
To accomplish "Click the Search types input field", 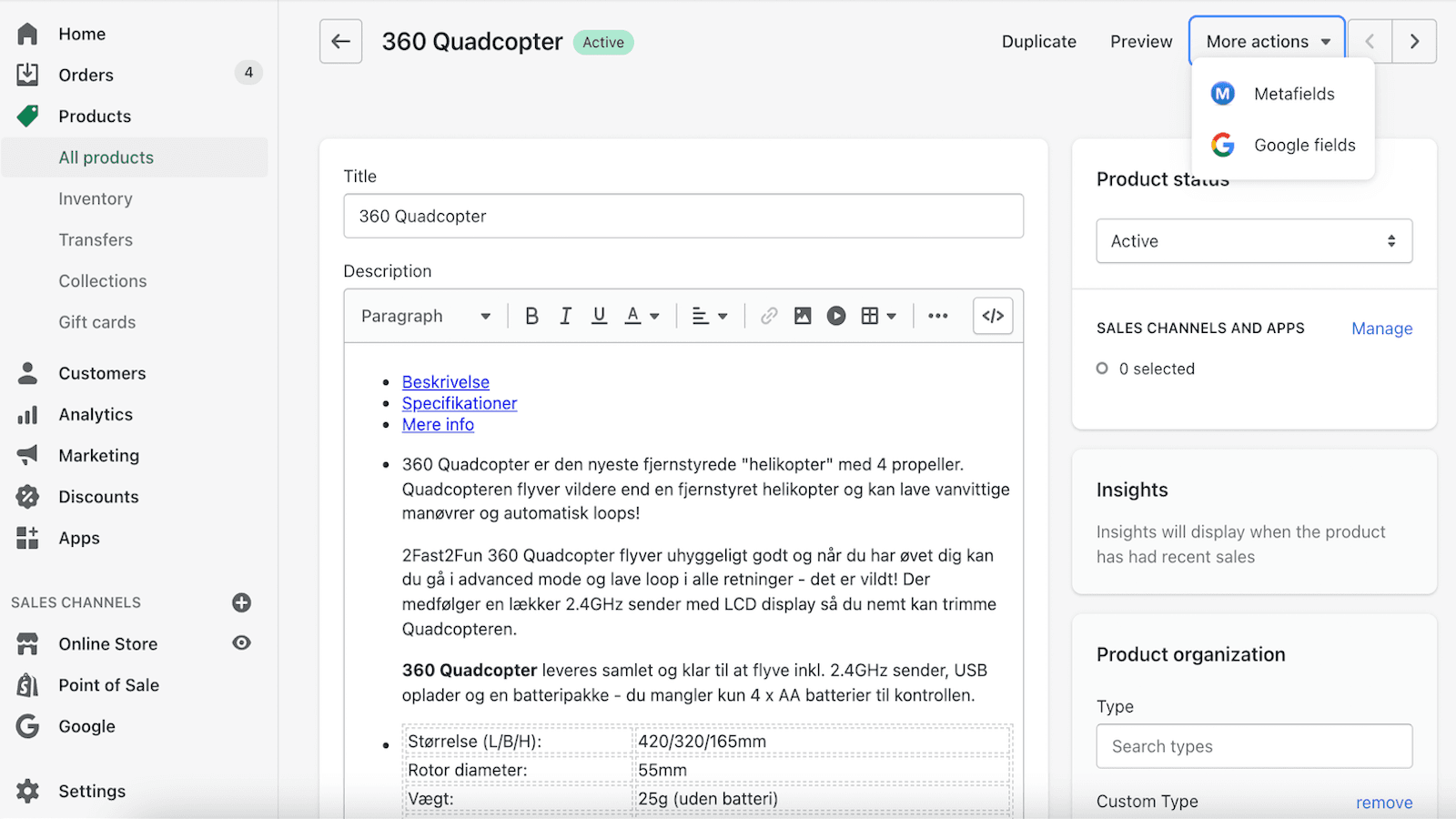I will tap(1253, 745).
